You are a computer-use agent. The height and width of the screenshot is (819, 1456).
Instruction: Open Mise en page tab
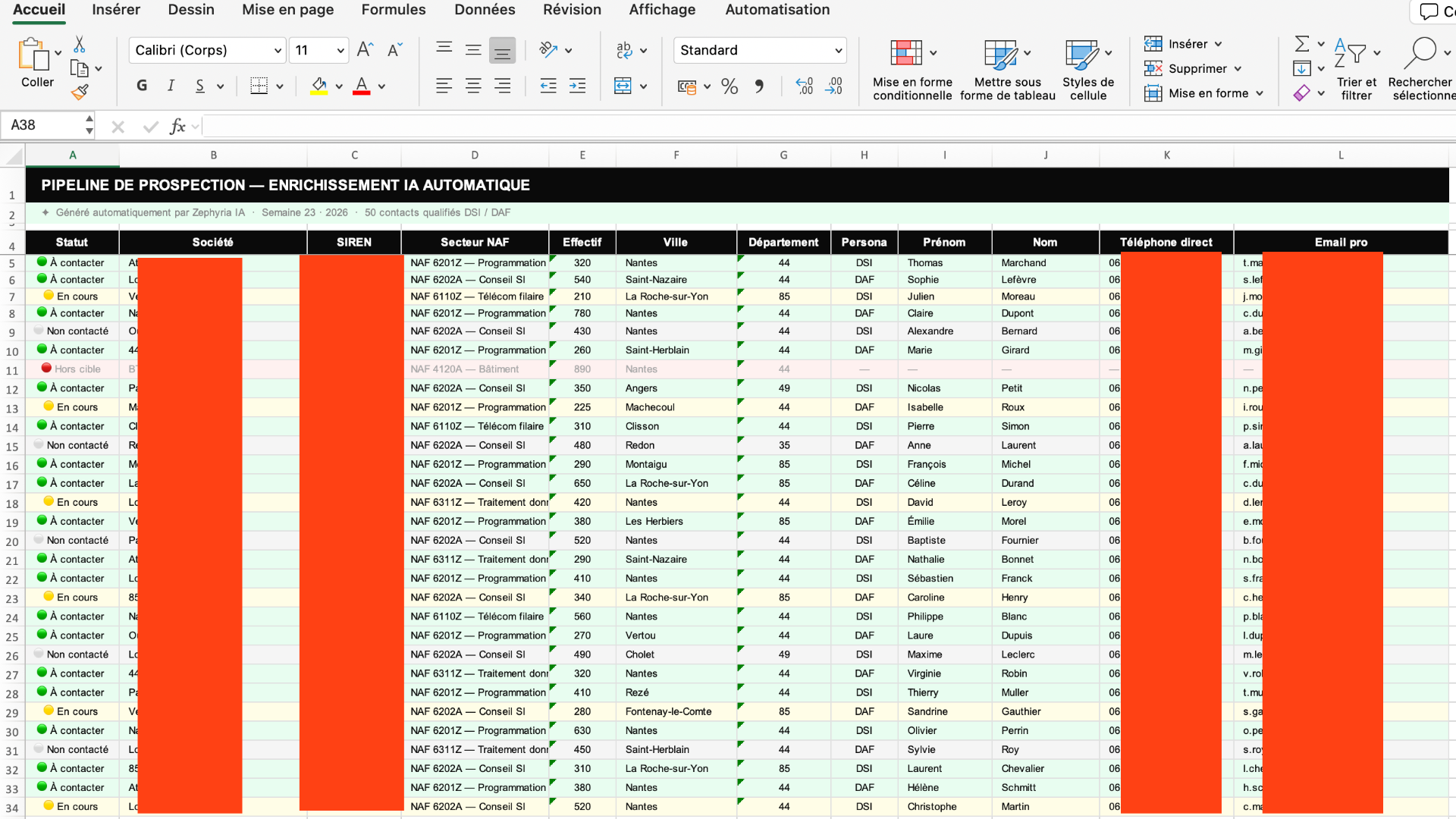[x=288, y=10]
